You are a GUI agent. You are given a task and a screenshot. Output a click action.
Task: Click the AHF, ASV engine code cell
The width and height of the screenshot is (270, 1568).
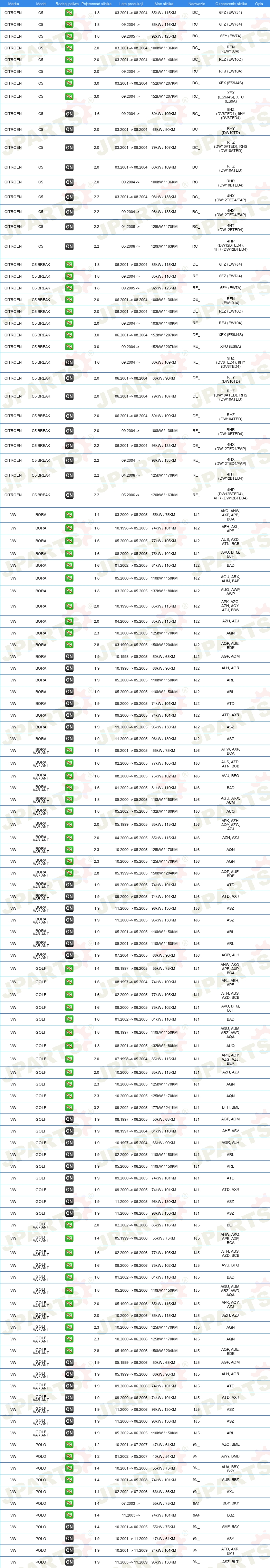pyautogui.click(x=231, y=1131)
